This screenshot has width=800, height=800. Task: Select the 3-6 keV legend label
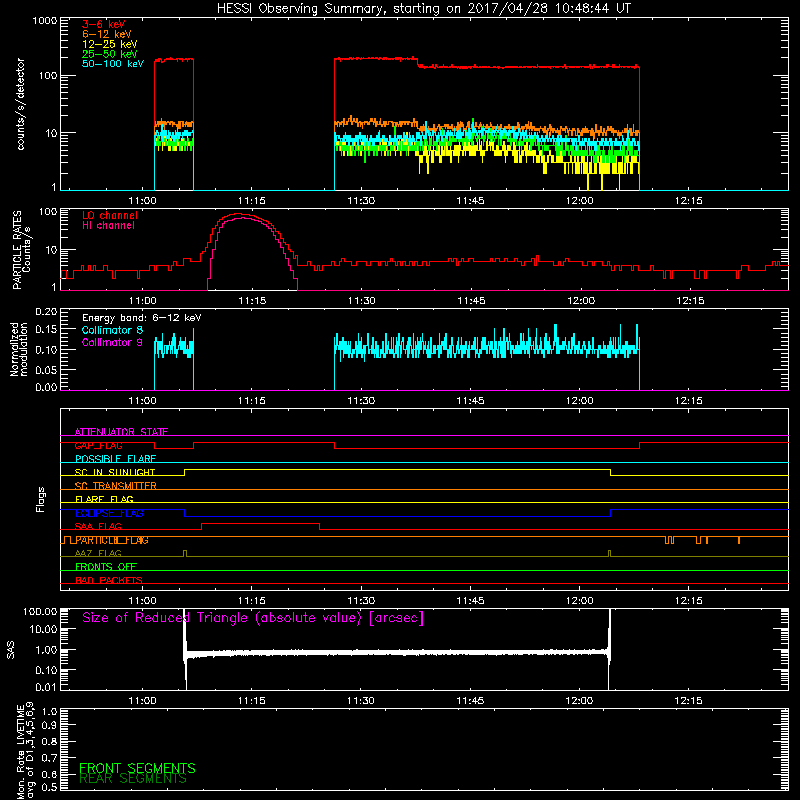104,24
